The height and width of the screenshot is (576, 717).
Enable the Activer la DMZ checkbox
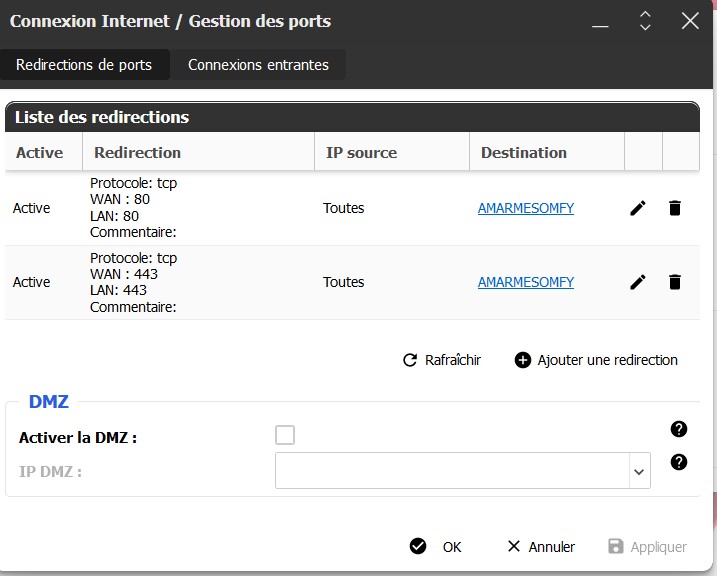285,435
